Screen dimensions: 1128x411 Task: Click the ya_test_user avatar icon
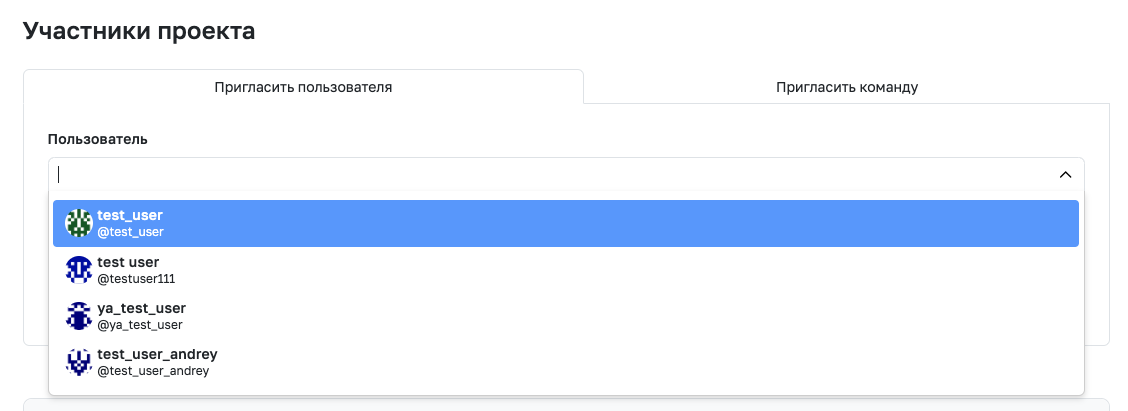[x=79, y=316]
